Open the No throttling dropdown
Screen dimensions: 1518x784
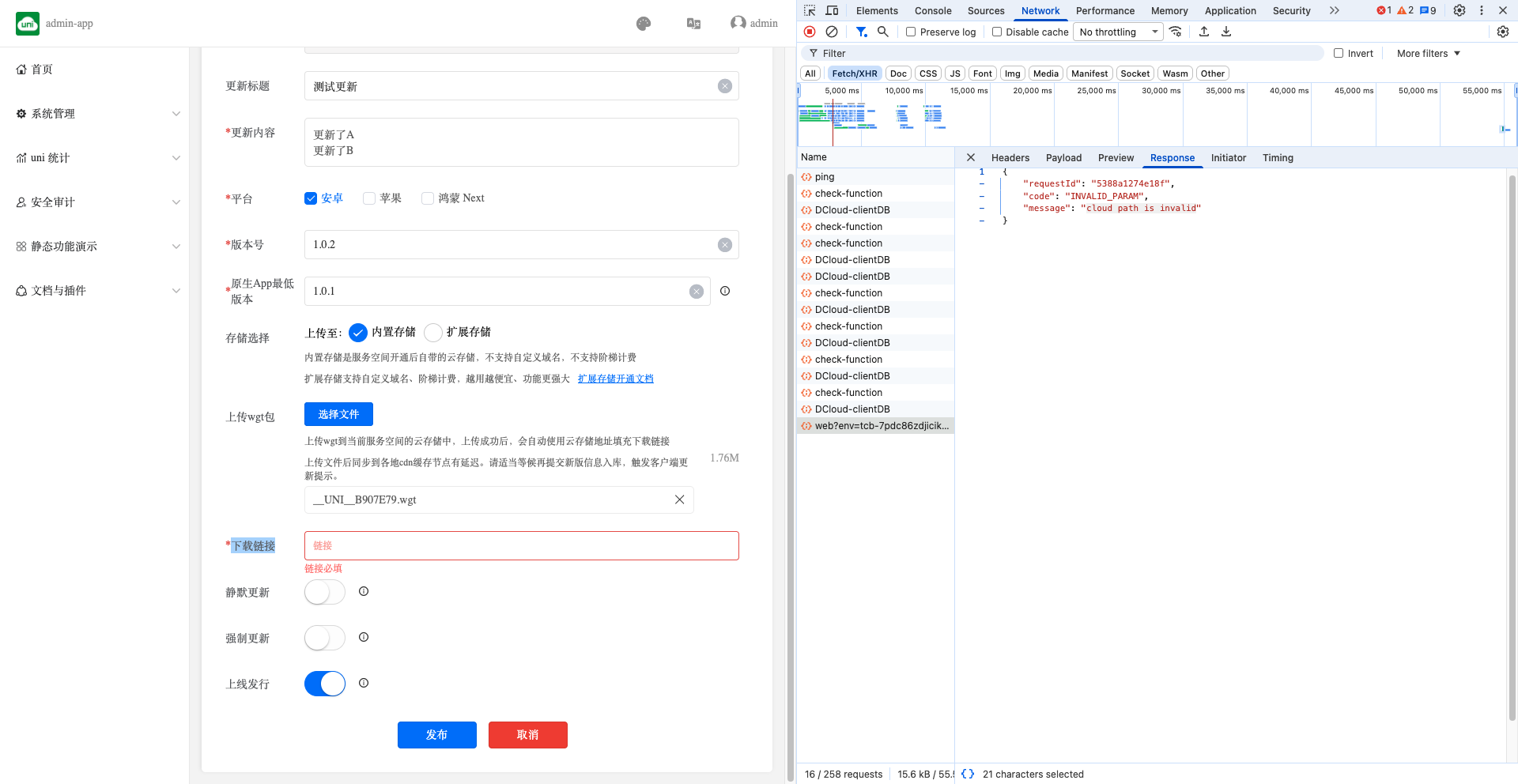pos(1118,32)
